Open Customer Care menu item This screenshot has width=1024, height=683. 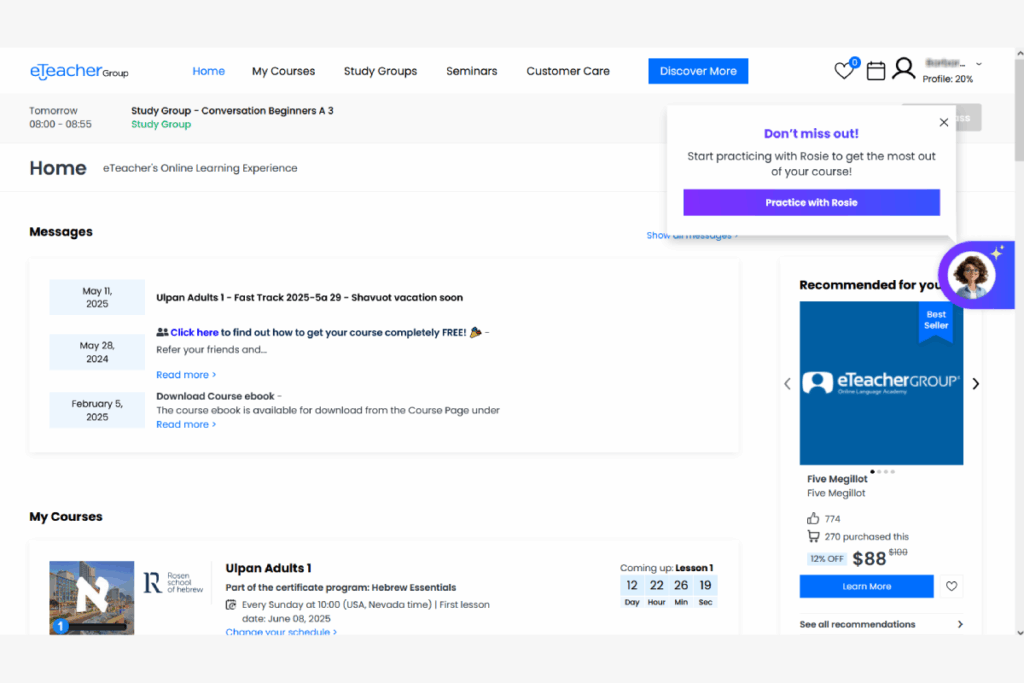point(568,71)
